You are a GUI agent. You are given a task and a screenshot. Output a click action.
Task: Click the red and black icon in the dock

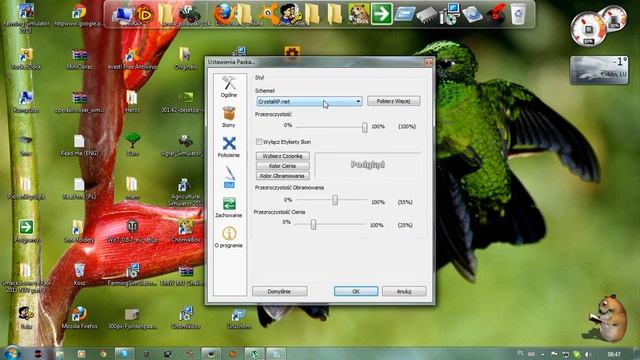tap(496, 14)
